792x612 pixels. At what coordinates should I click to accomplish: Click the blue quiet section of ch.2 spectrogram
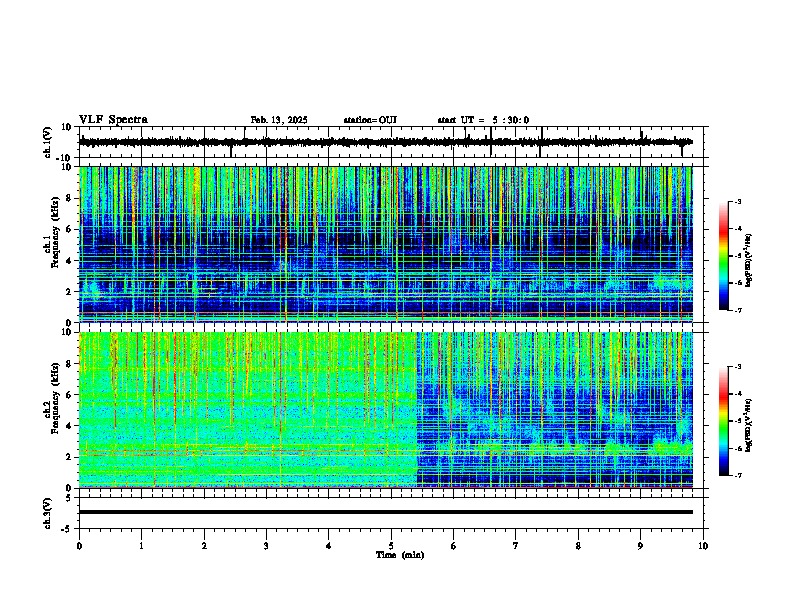[555, 410]
